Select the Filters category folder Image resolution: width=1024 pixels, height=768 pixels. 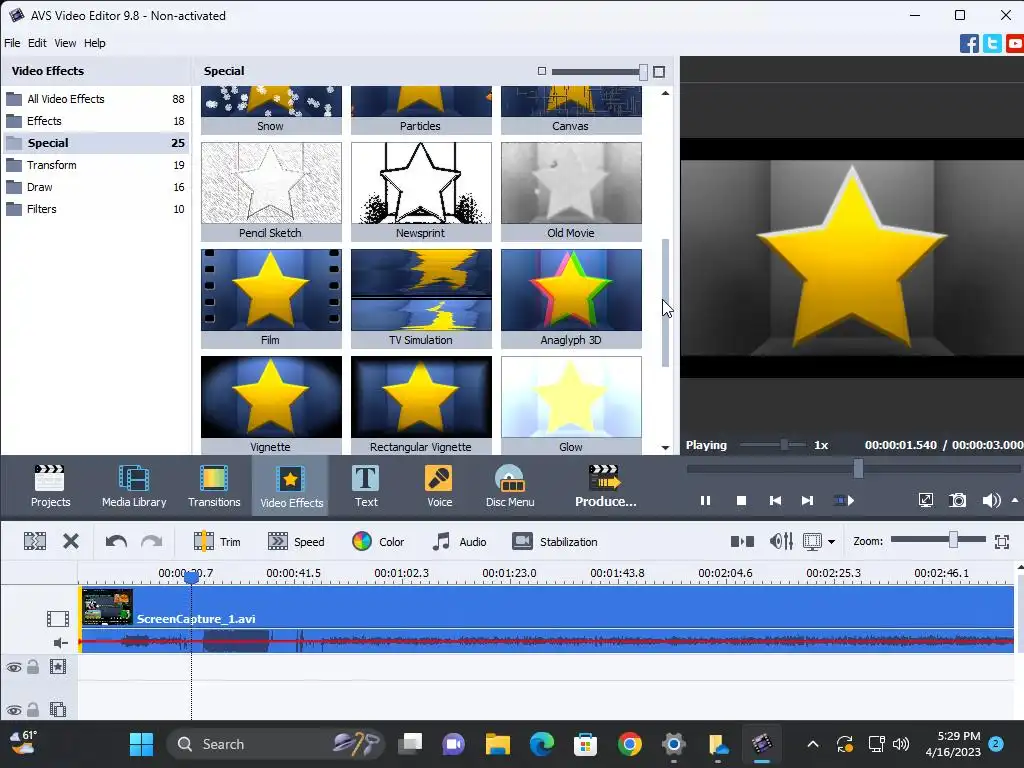click(95, 209)
